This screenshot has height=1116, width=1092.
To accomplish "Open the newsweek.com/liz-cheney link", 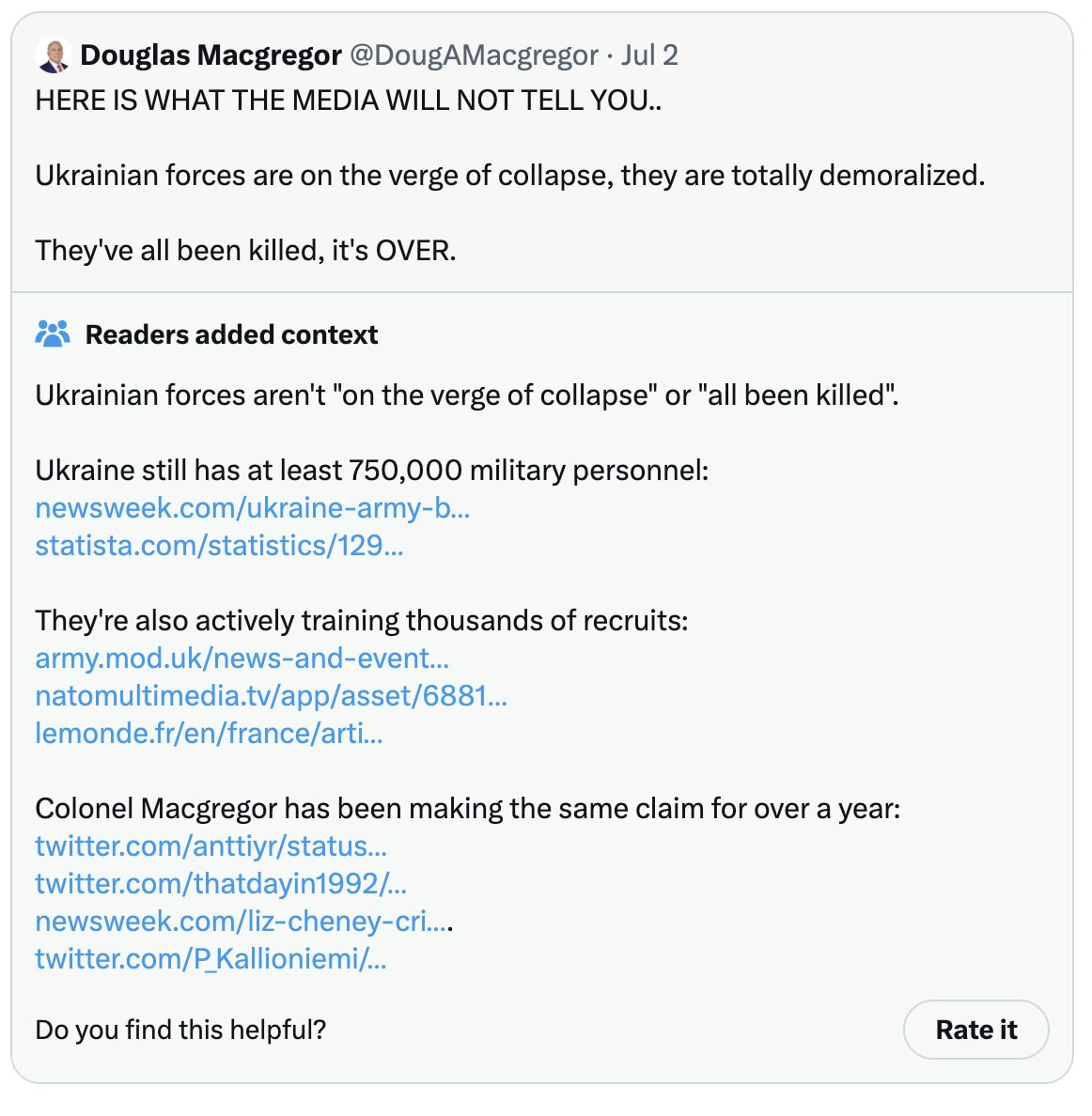I will tap(242, 921).
